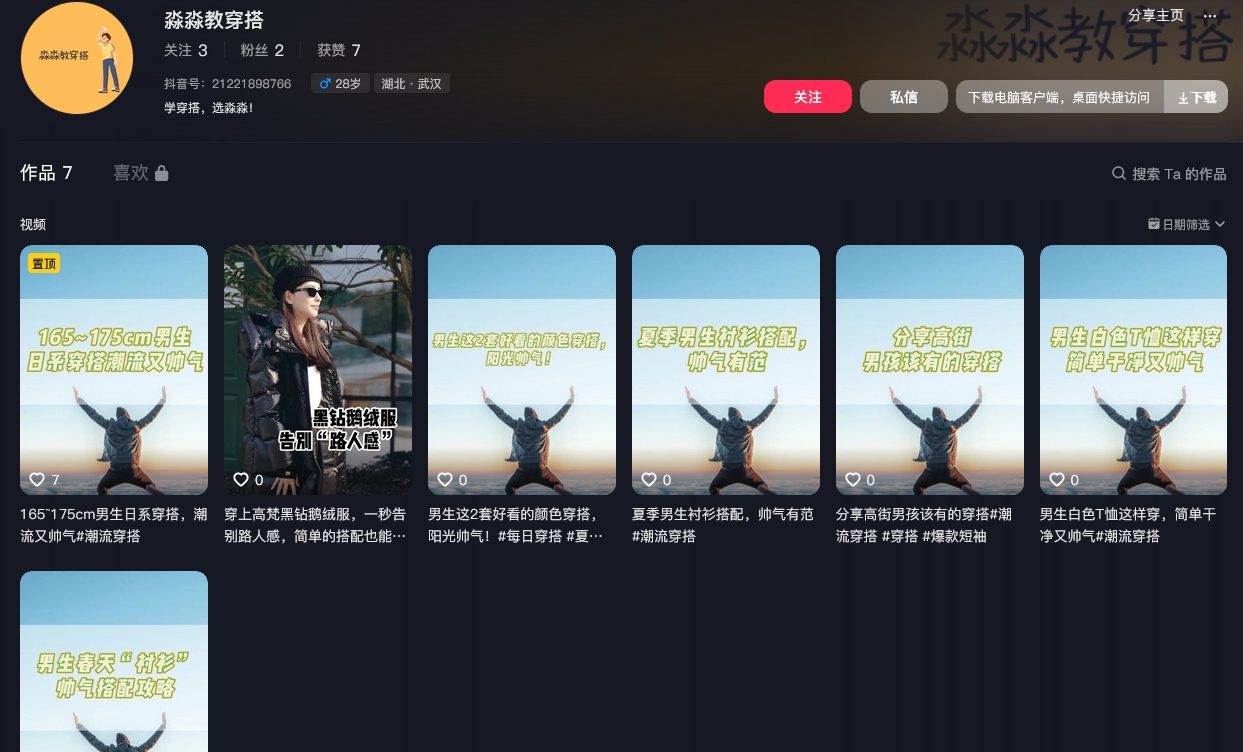
Task: Click the 搜索 Ta 的作品 search field
Action: [1169, 173]
